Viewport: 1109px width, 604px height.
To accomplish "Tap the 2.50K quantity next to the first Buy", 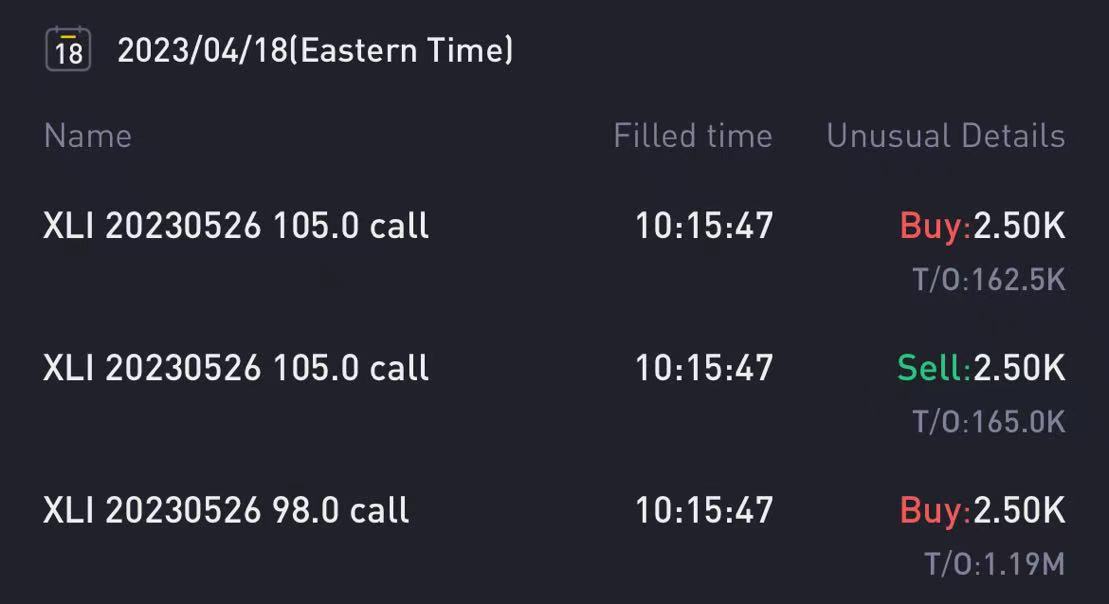I will (x=1019, y=226).
